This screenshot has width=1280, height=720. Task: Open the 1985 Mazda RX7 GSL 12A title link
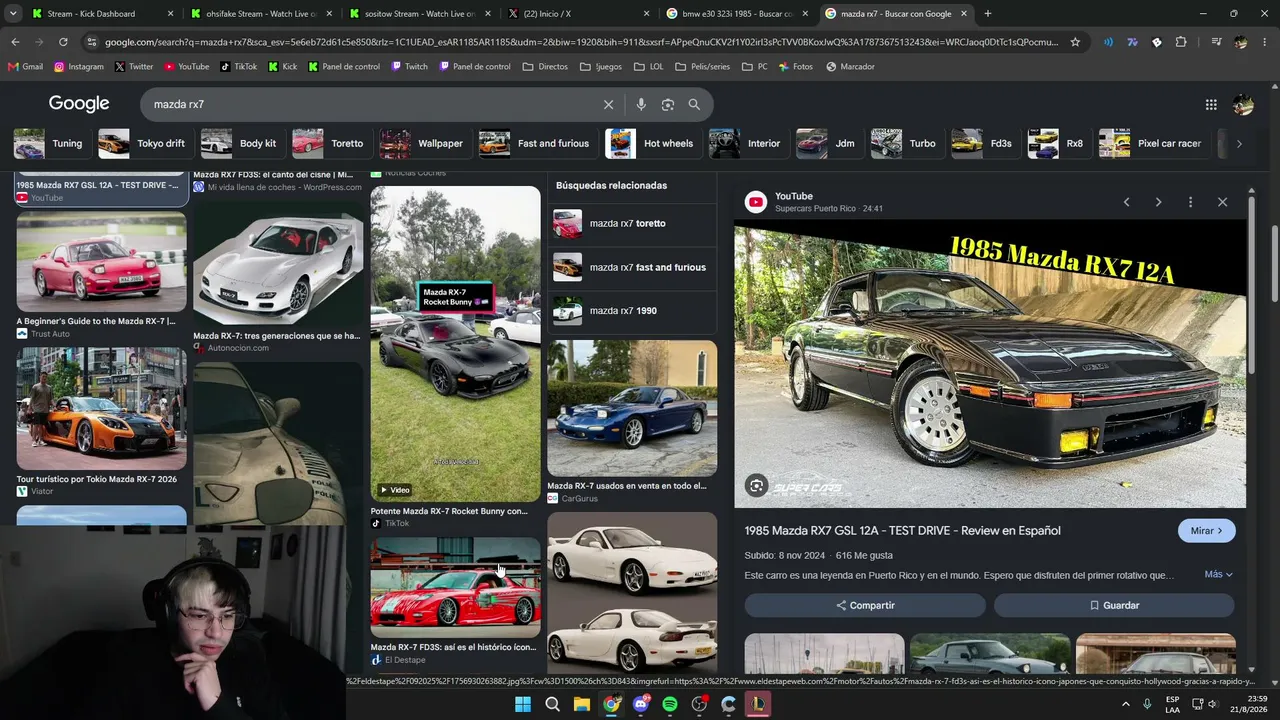pyautogui.click(x=902, y=531)
